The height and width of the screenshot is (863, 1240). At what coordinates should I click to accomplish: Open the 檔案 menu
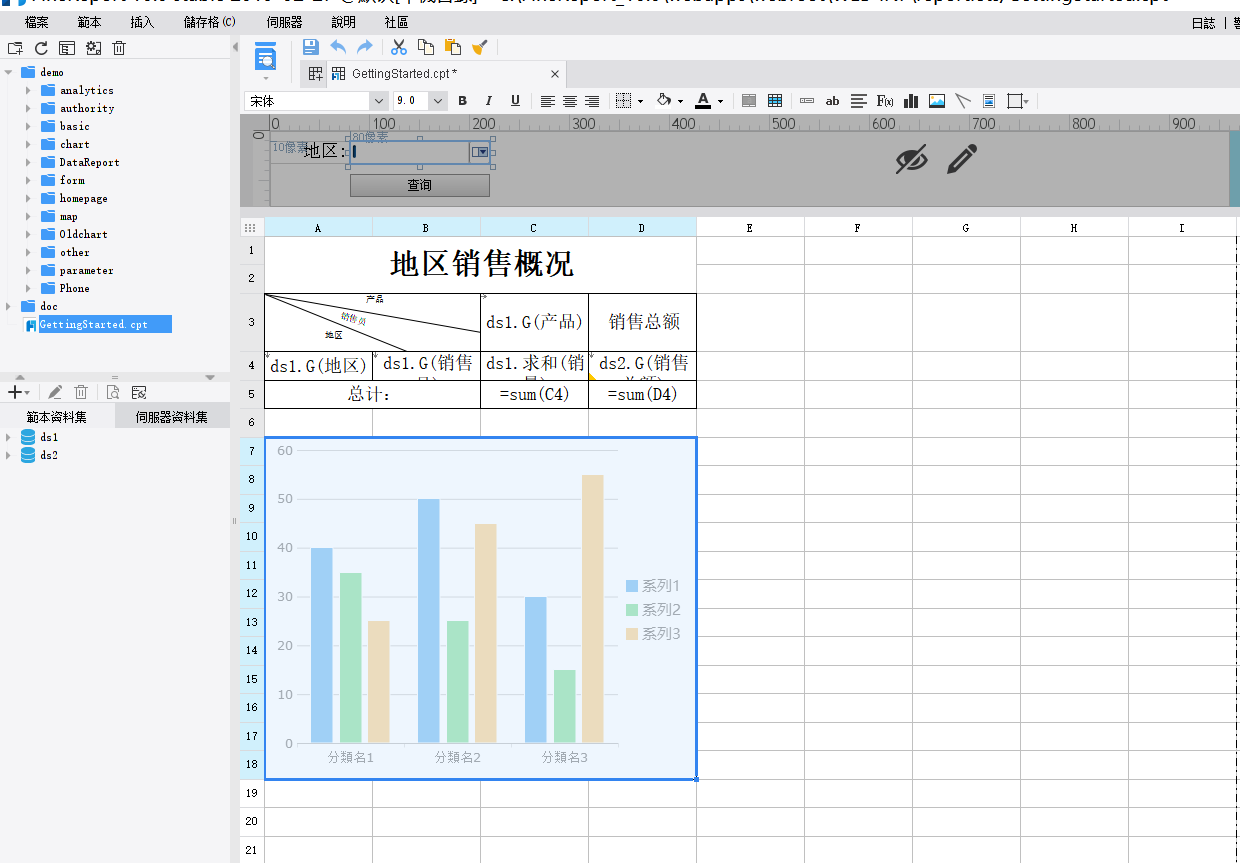click(x=37, y=22)
